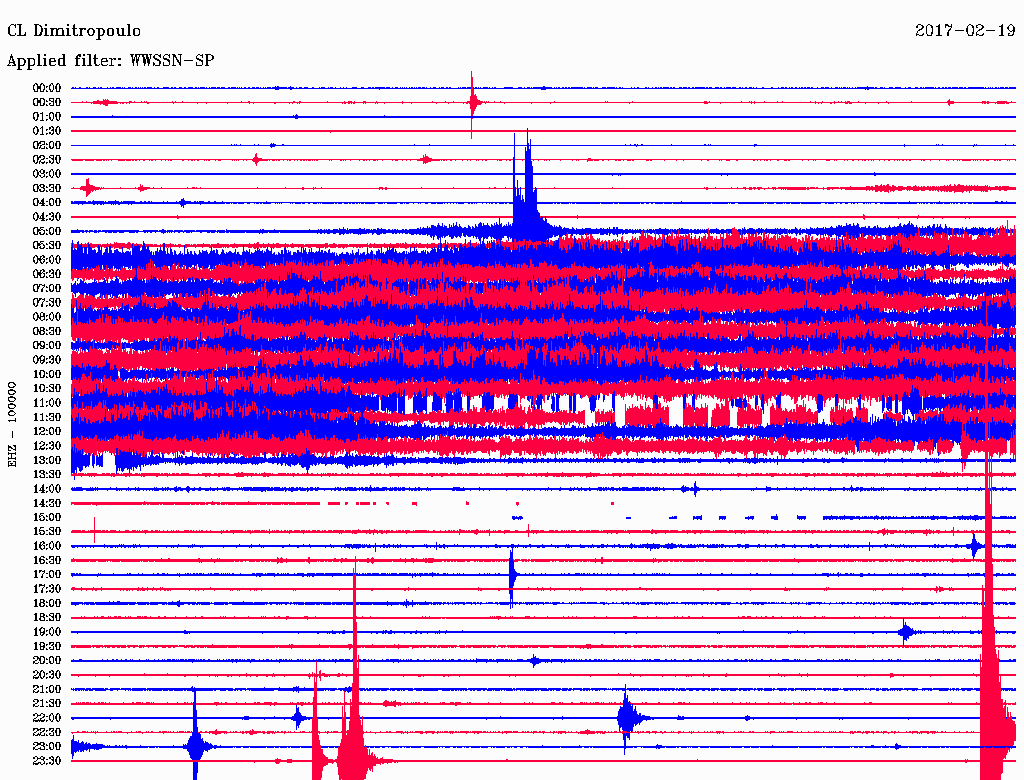
Task: Click the 21:30 time label
Action: (x=47, y=704)
